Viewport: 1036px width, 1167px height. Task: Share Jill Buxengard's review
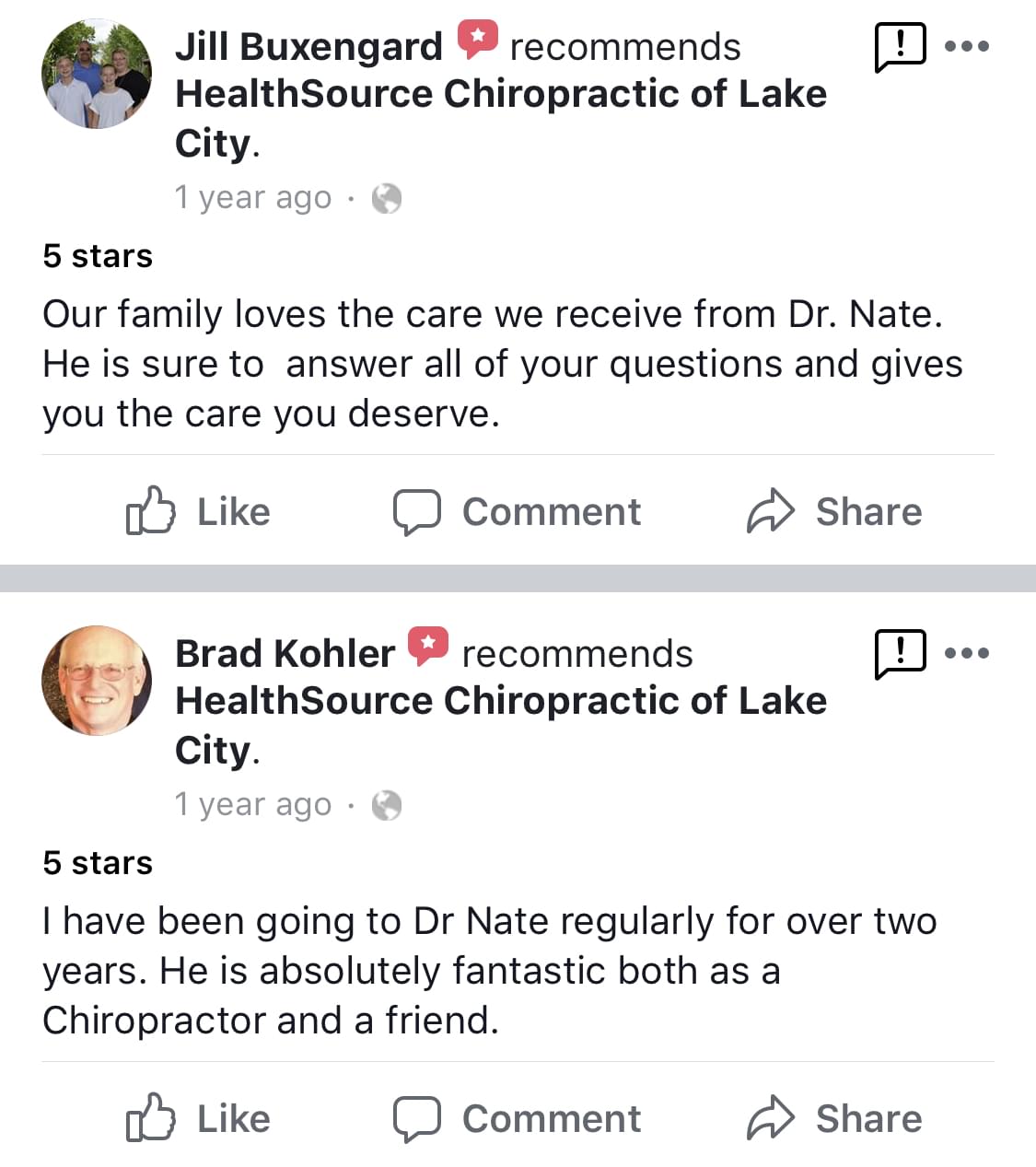[x=833, y=511]
